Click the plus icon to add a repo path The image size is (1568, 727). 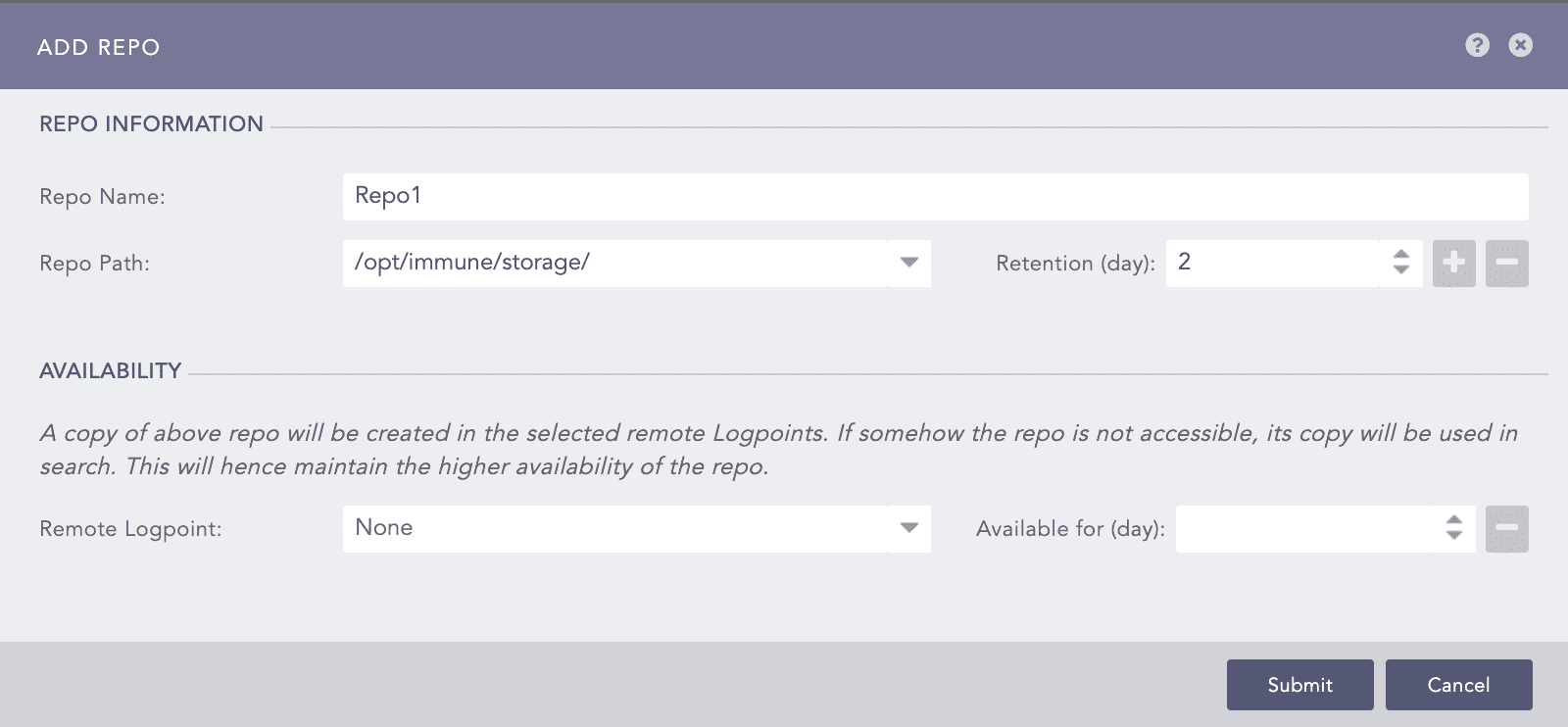tap(1454, 263)
